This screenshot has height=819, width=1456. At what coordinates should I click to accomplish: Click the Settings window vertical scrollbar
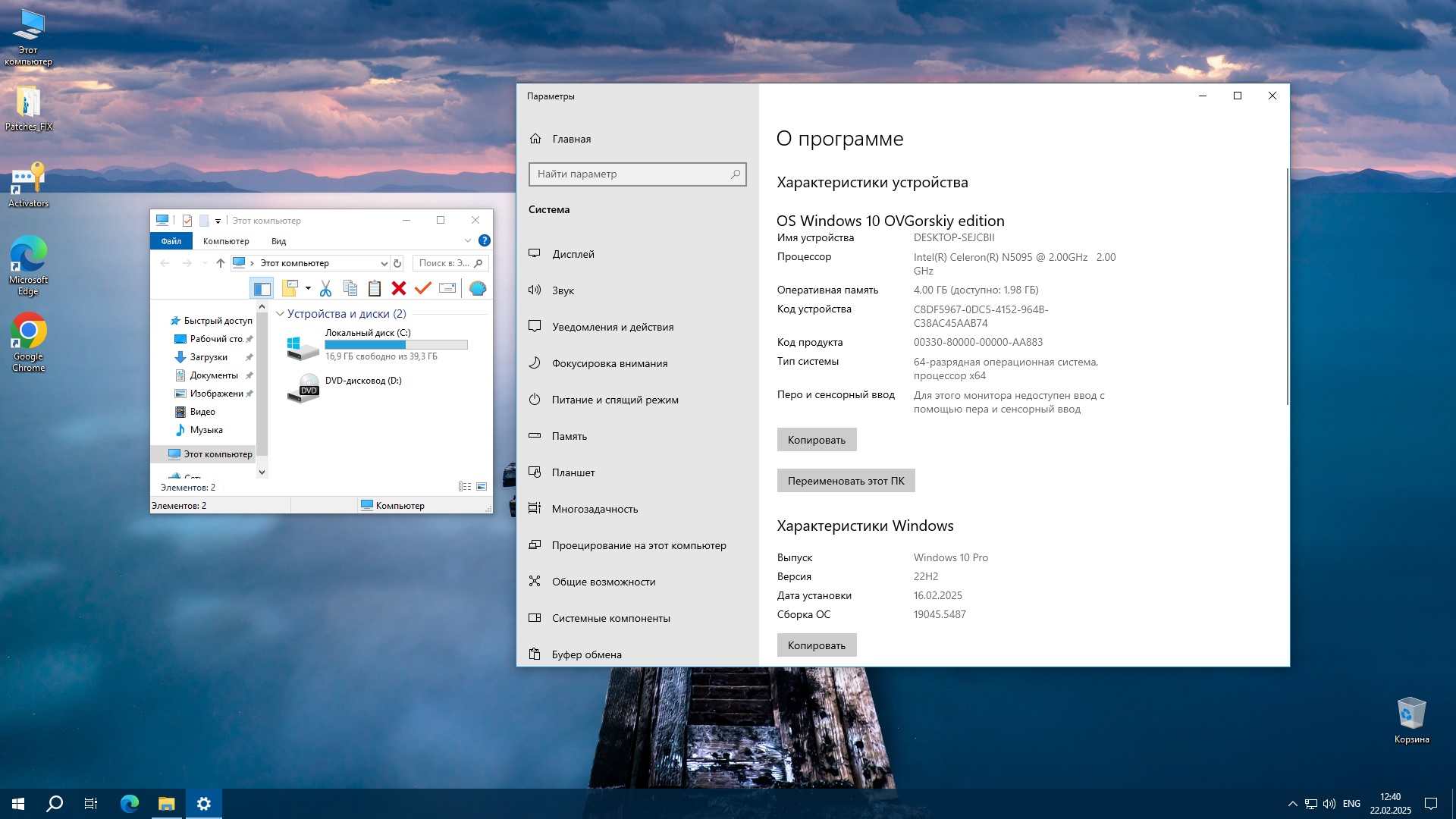[x=1287, y=287]
